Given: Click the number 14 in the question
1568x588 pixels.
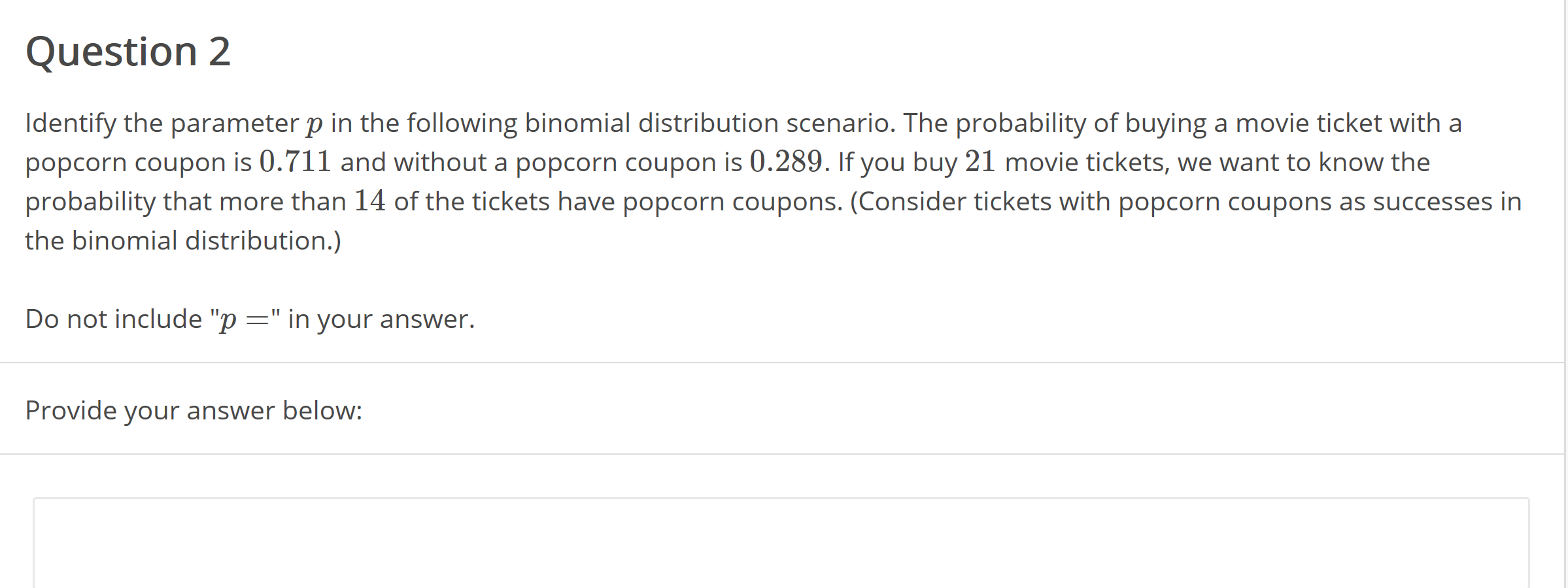Looking at the screenshot, I should coord(369,201).
